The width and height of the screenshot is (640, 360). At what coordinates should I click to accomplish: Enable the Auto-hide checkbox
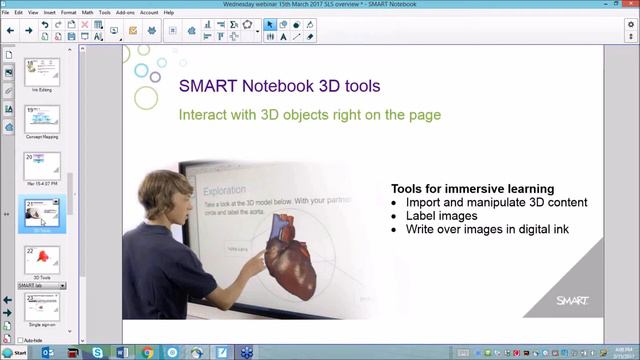(x=20, y=340)
